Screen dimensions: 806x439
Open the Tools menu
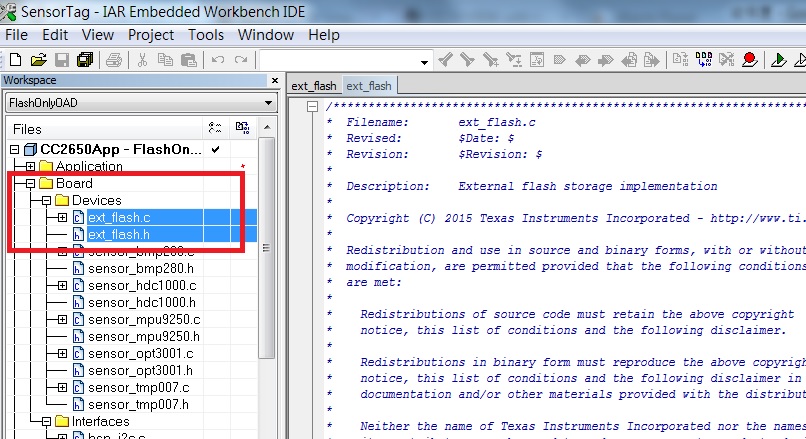click(x=206, y=35)
